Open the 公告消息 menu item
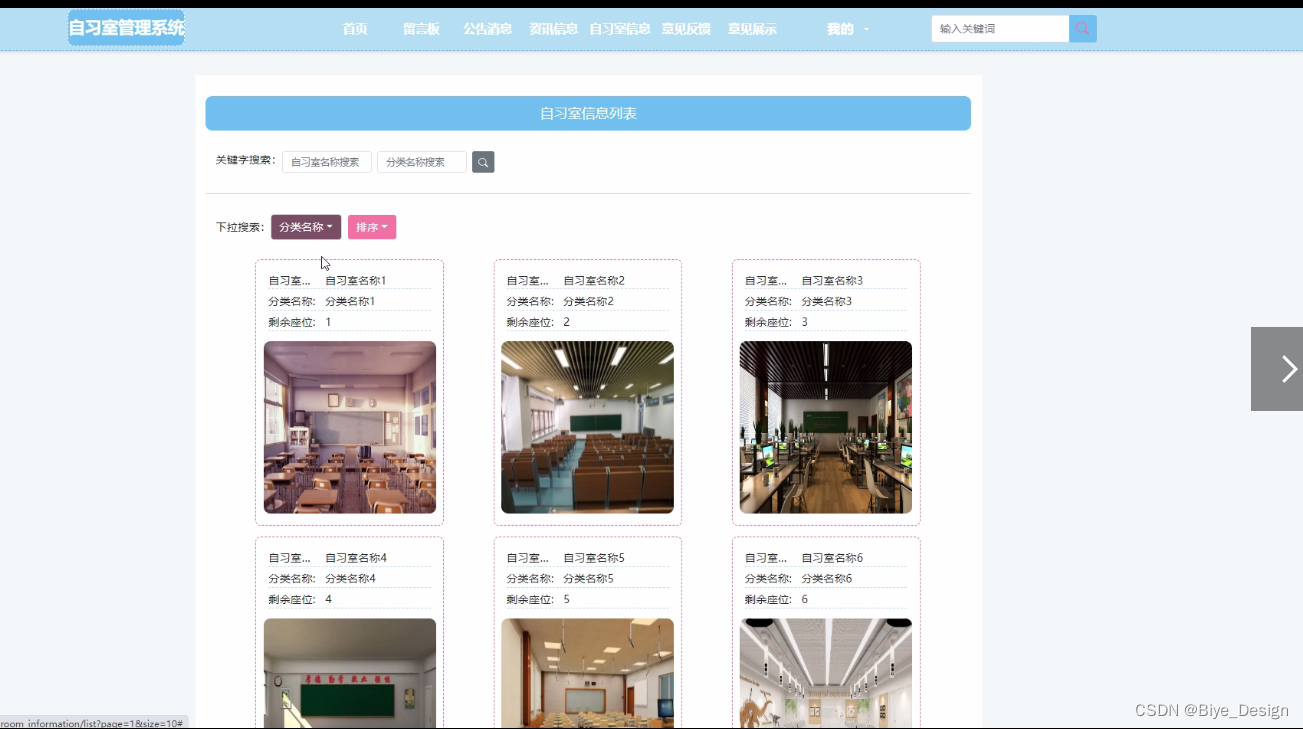Screen dimensions: 1303x729 pos(487,29)
